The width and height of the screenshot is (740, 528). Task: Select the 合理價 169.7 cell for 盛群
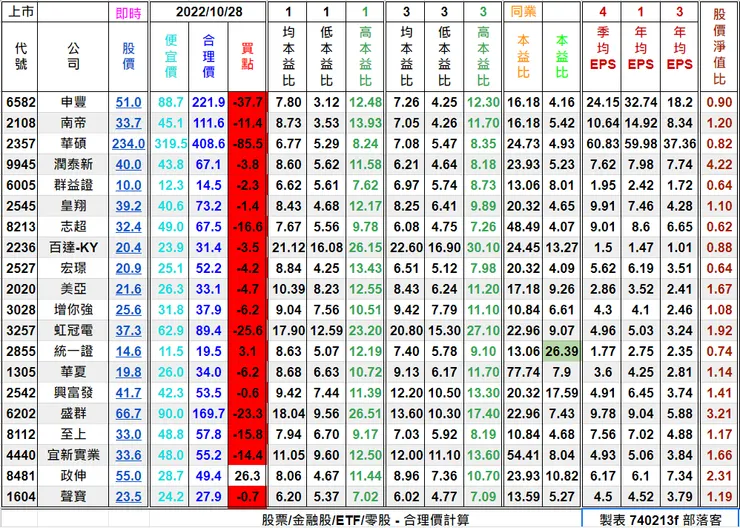(209, 414)
